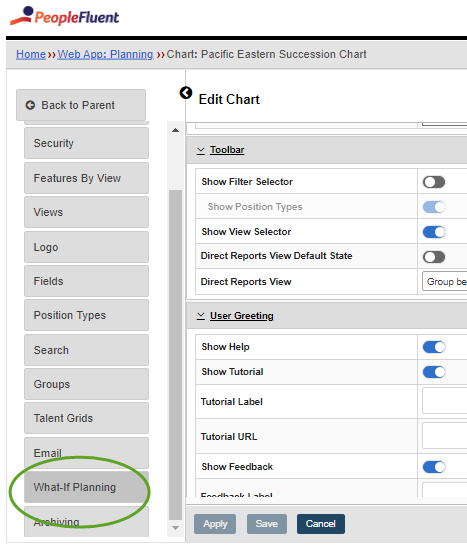The image size is (467, 549).
Task: Open the Features By View menu item
Action: click(86, 178)
